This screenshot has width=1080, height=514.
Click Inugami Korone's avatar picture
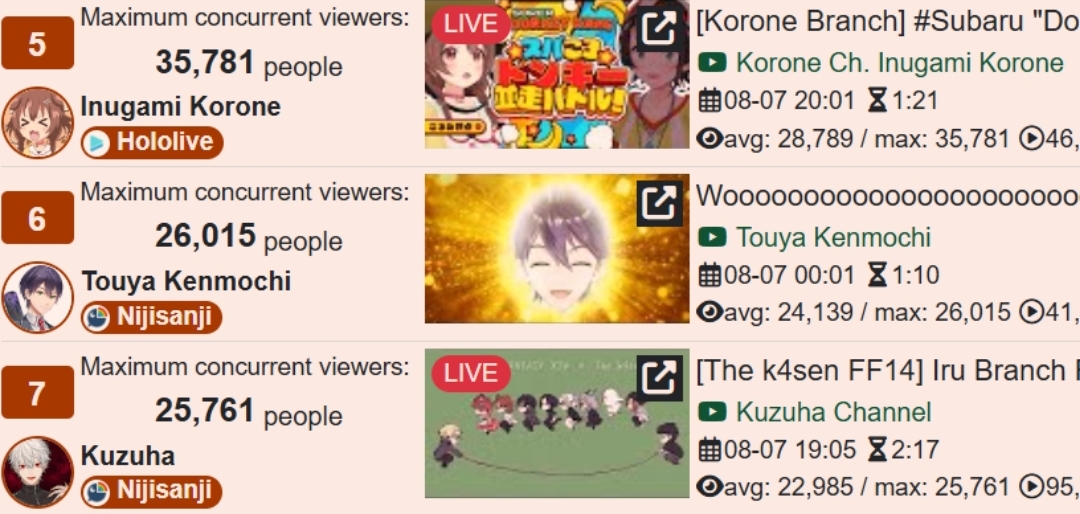[37, 123]
